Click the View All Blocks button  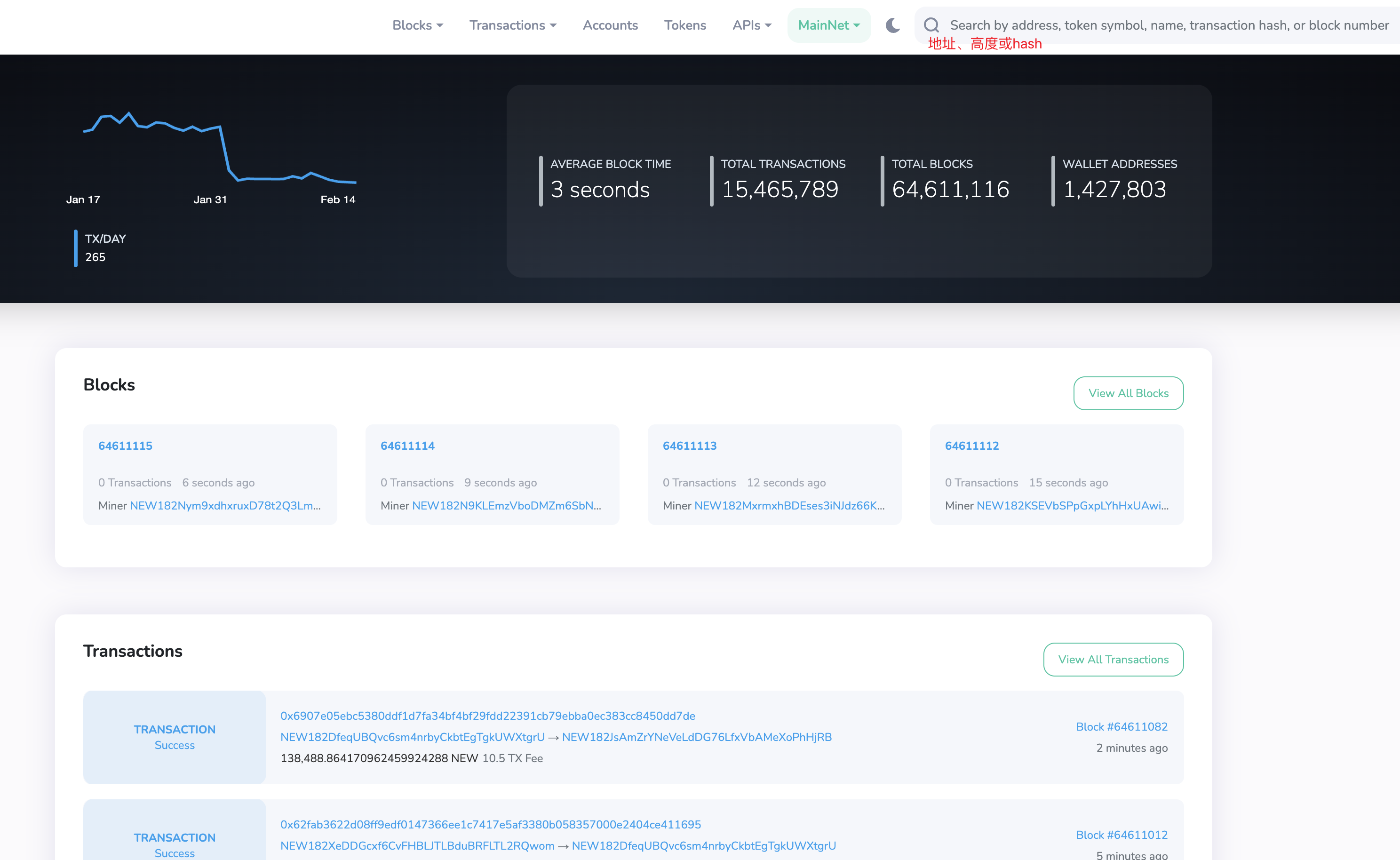[x=1128, y=393]
